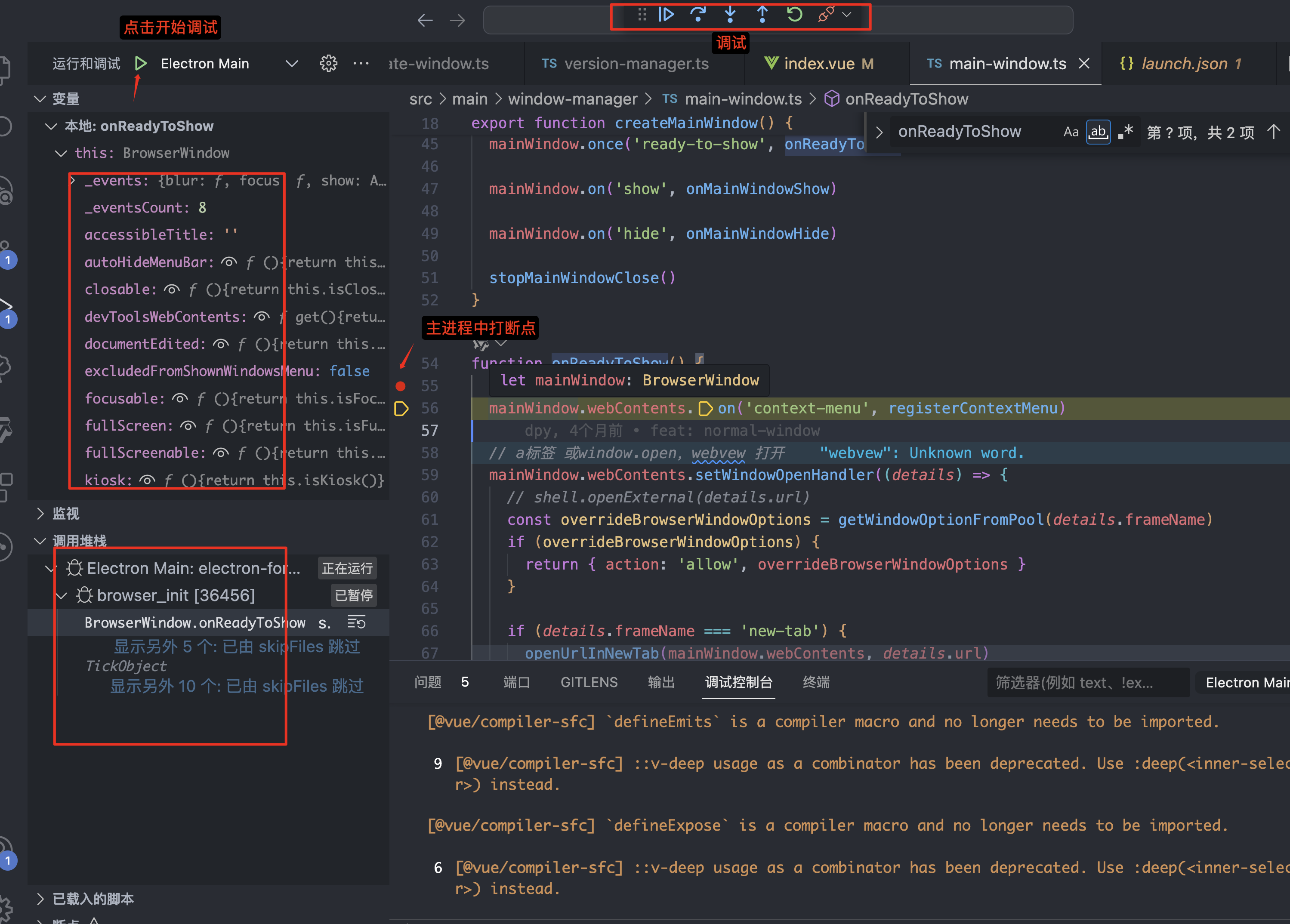The width and height of the screenshot is (1290, 924).
Task: Reveal devToolsWebContents value via the eye icon
Action: pos(262,317)
